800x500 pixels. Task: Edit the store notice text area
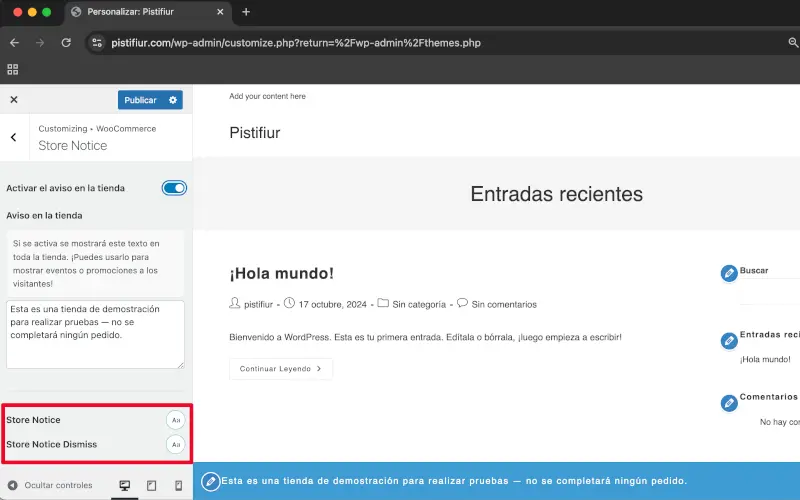point(95,334)
